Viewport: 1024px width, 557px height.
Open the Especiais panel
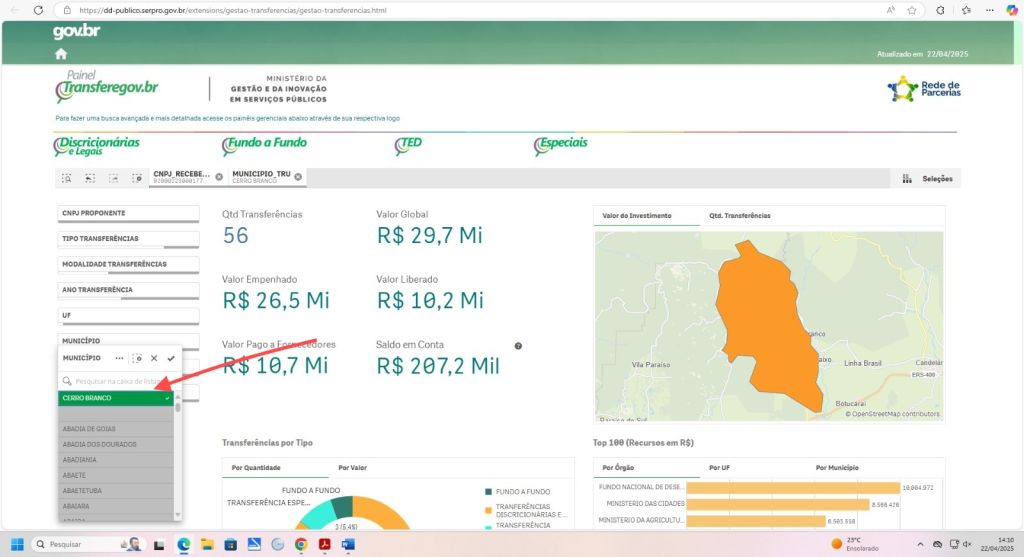point(560,145)
